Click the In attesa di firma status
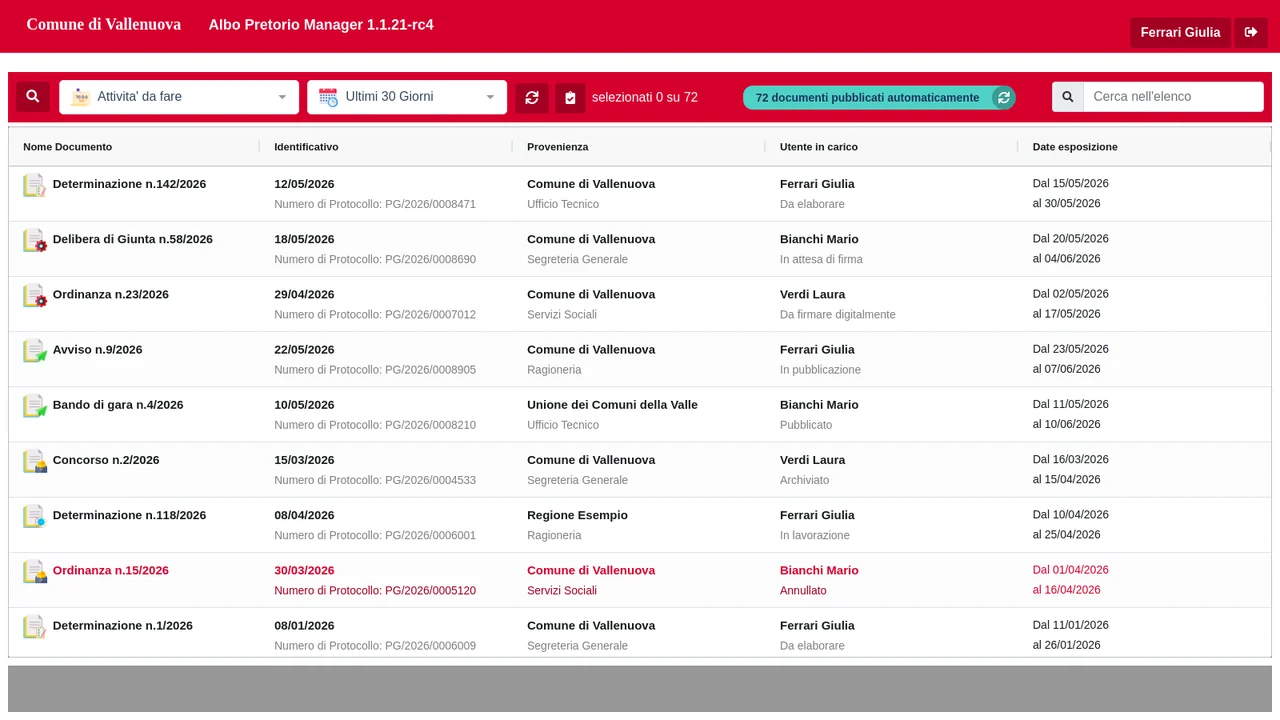The height and width of the screenshot is (720, 1280). click(x=821, y=259)
